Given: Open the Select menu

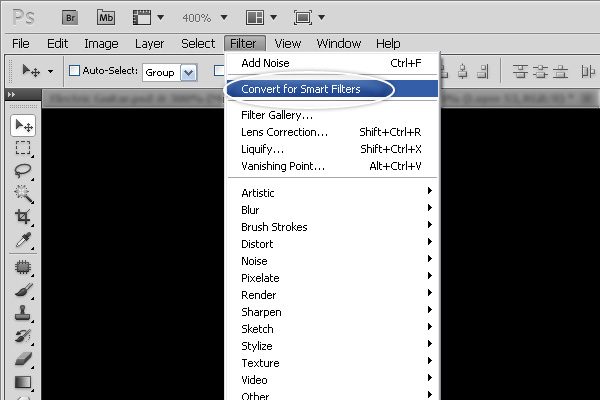Looking at the screenshot, I should point(198,44).
